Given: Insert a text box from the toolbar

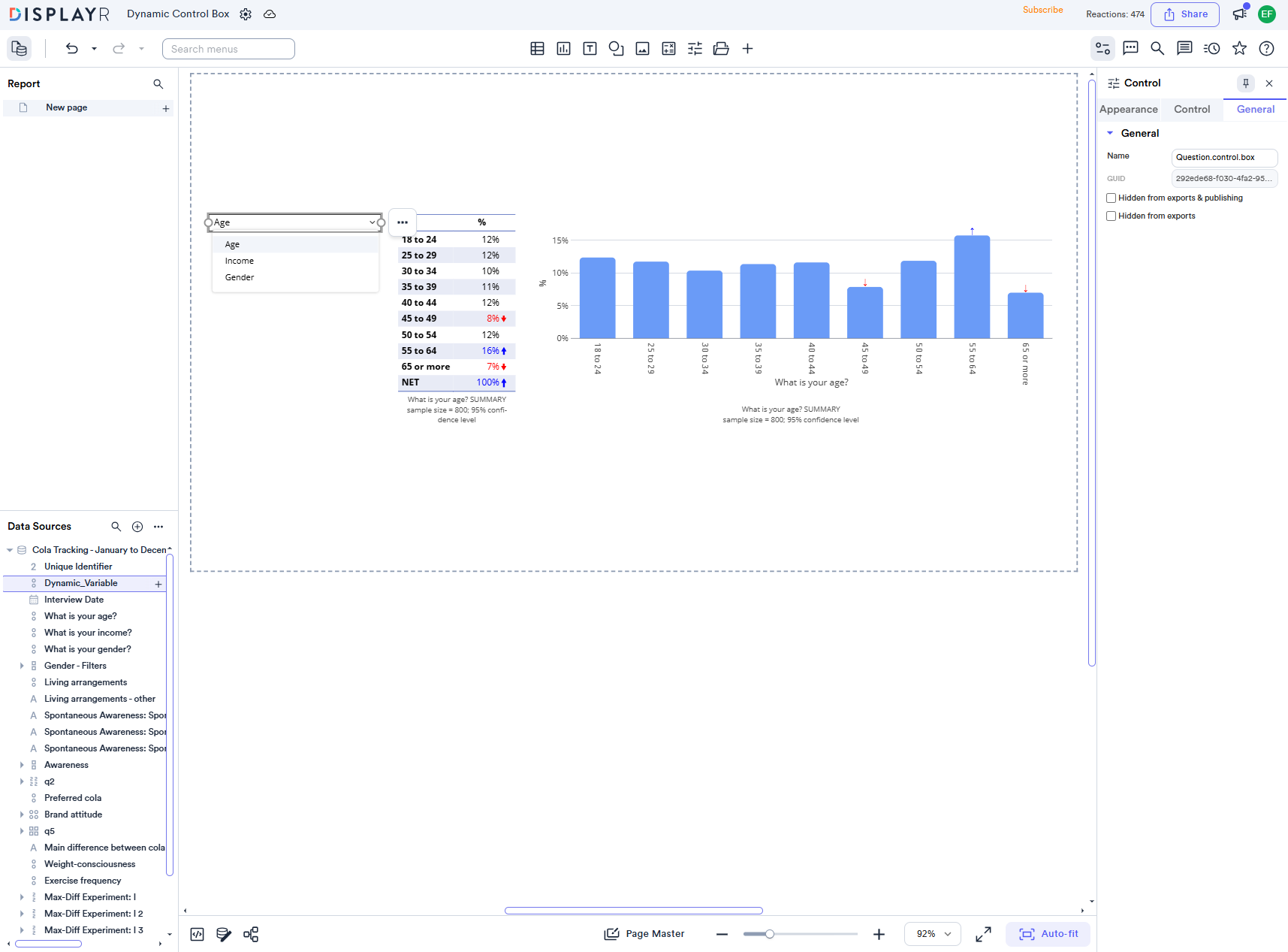Looking at the screenshot, I should (590, 49).
